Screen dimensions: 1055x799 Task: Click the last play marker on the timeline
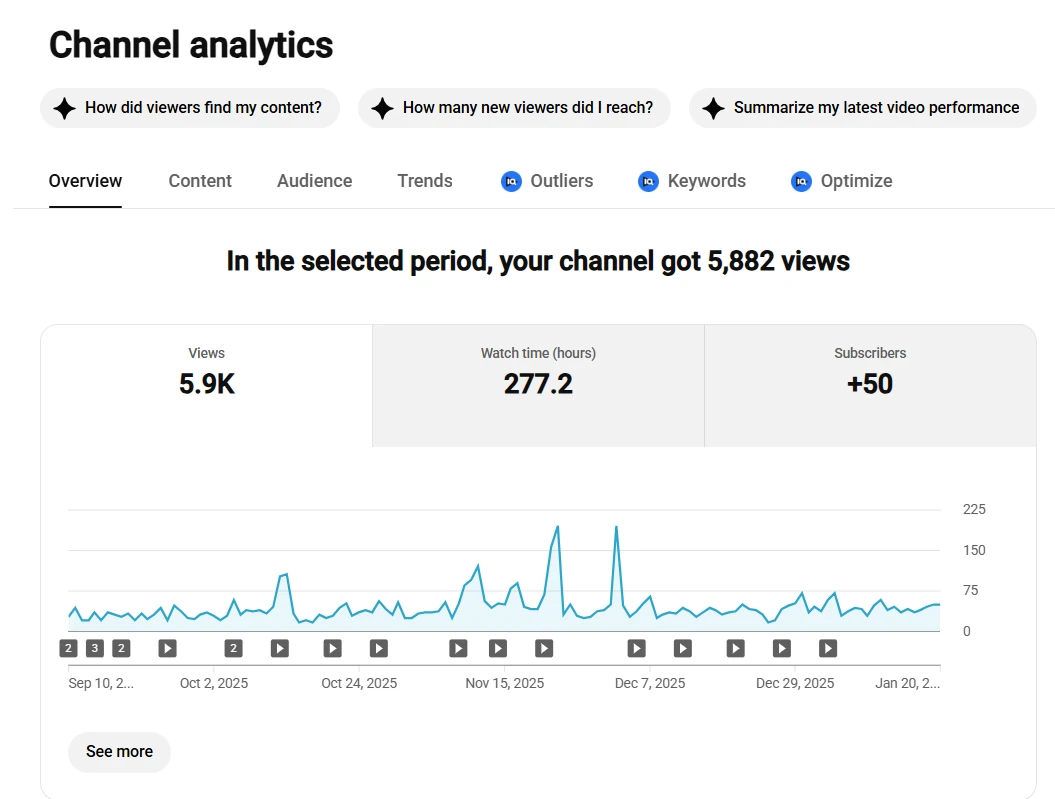coord(828,648)
